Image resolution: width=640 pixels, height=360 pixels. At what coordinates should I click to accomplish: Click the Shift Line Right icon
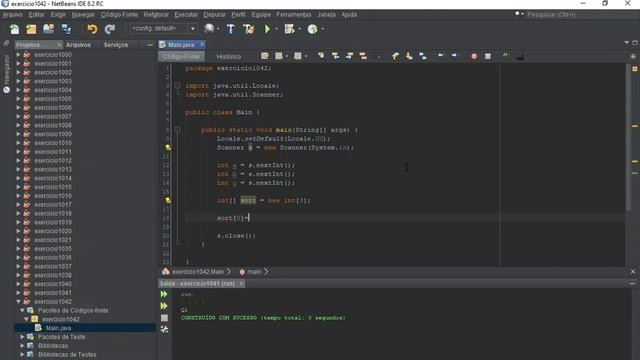(454, 56)
